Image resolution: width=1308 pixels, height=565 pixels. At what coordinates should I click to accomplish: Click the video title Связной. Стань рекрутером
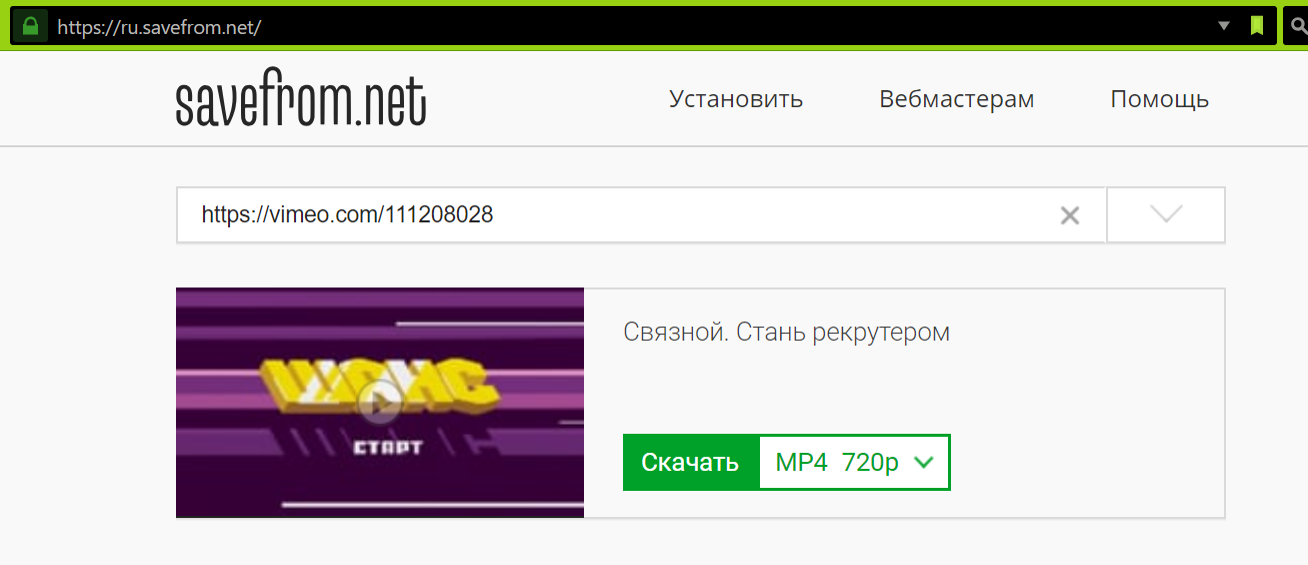pos(786,332)
